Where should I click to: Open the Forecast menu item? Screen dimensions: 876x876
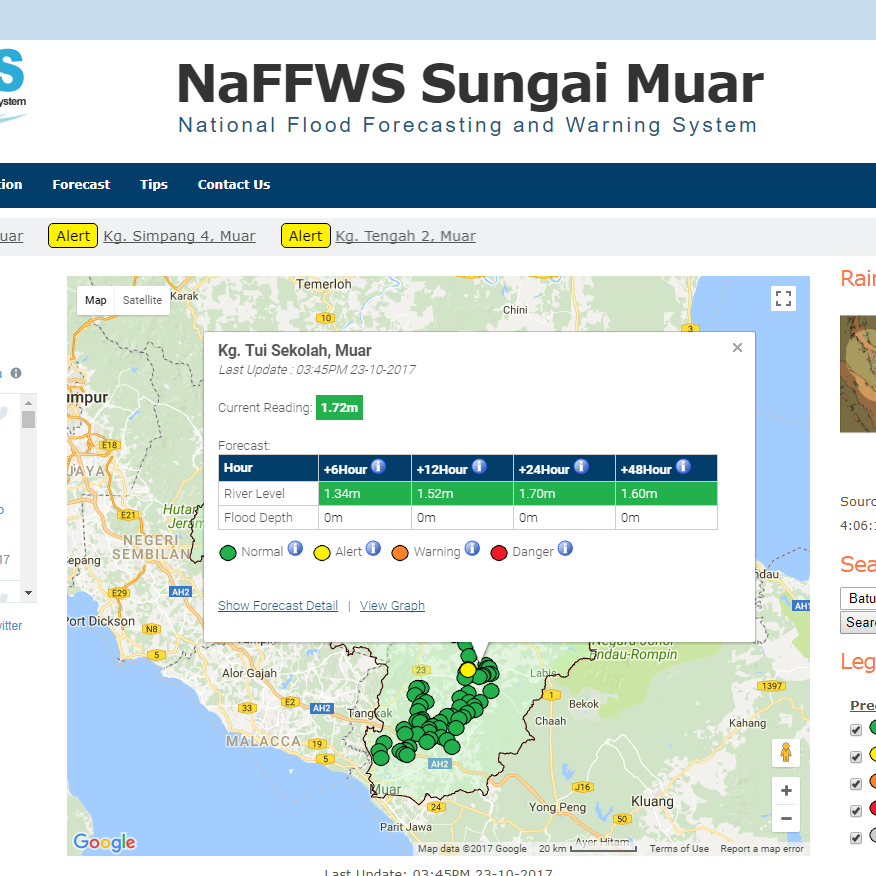click(80, 184)
